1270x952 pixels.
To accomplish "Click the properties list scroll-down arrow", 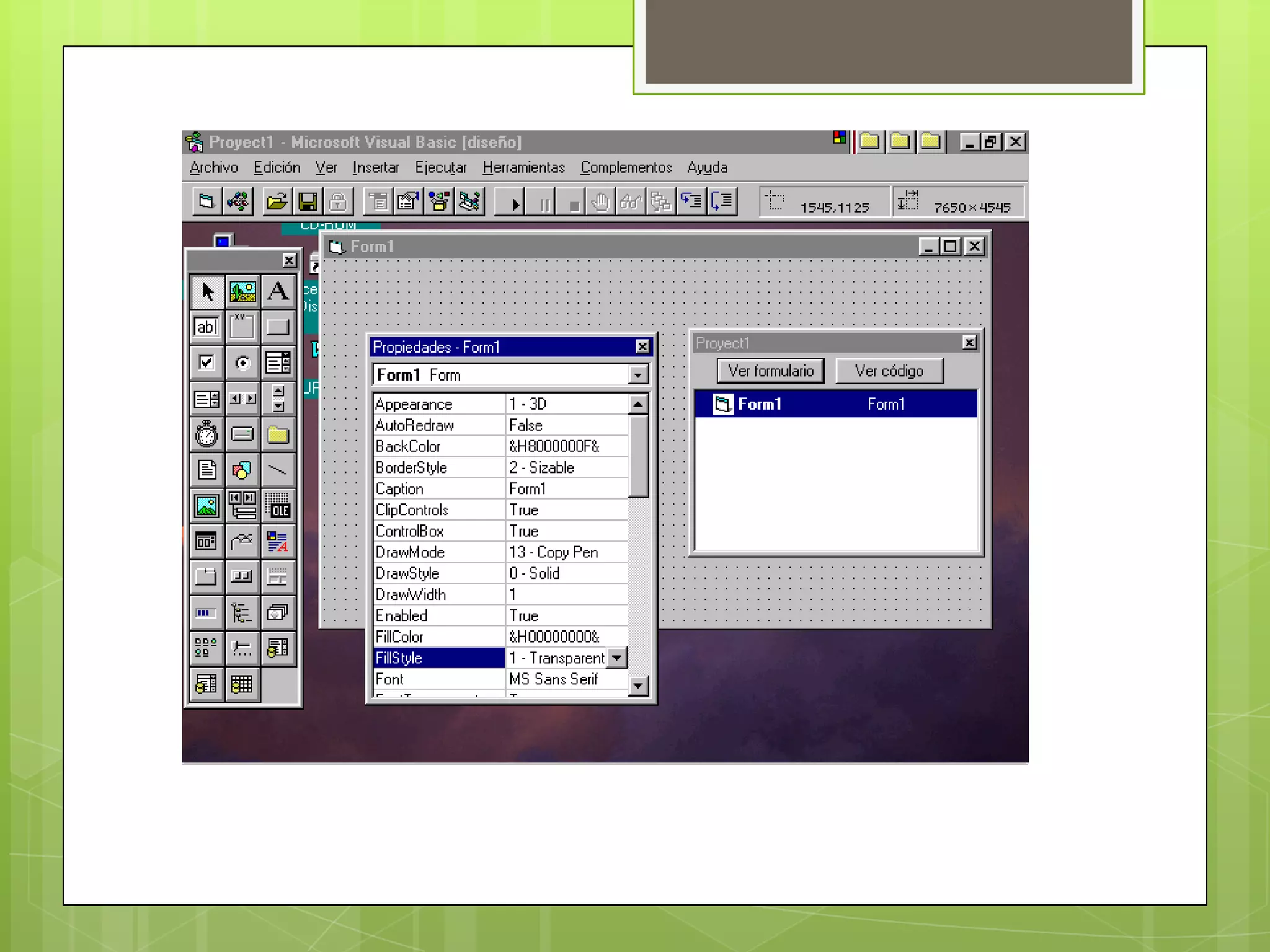I will (637, 685).
